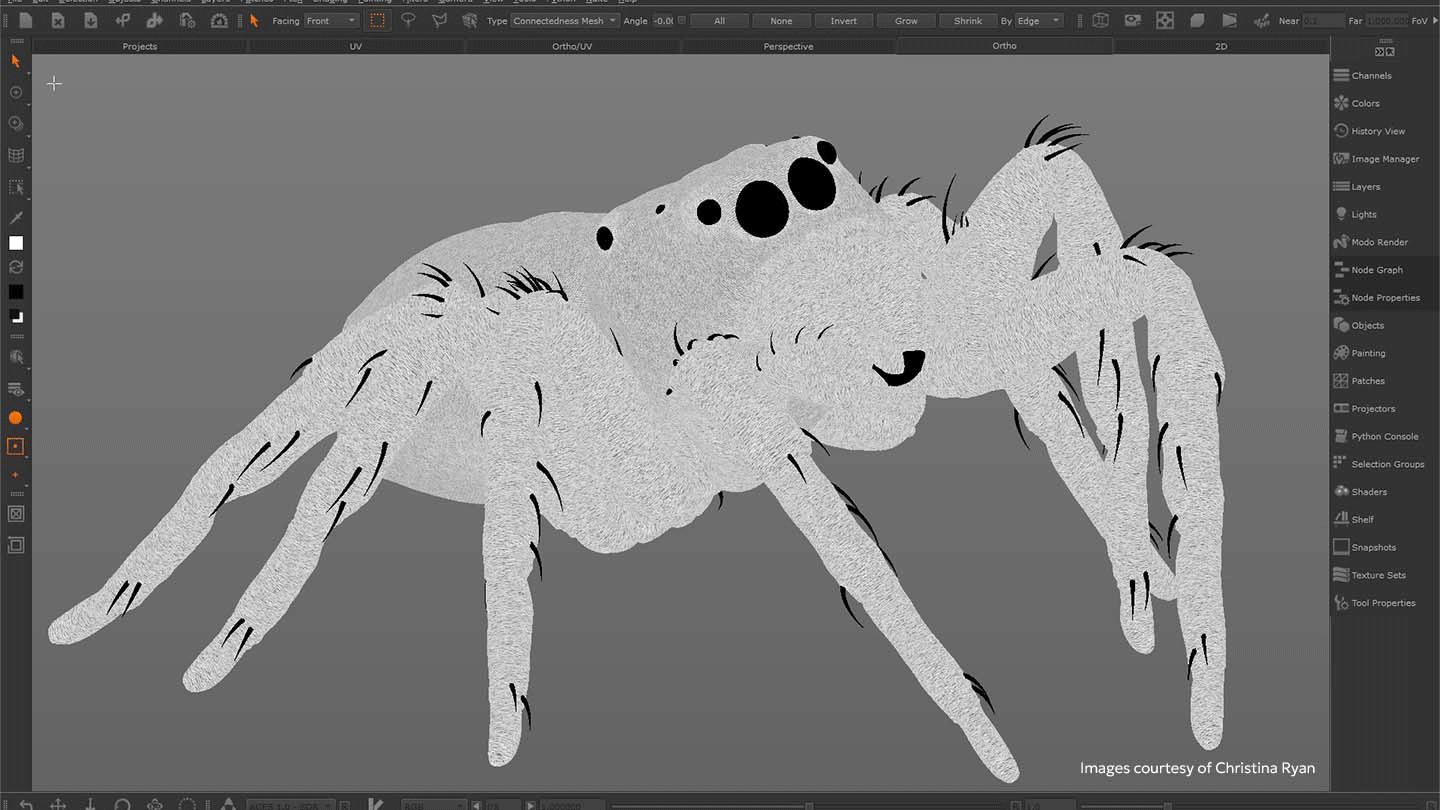This screenshot has height=810, width=1440.
Task: Click the Invert selection button
Action: click(x=844, y=20)
